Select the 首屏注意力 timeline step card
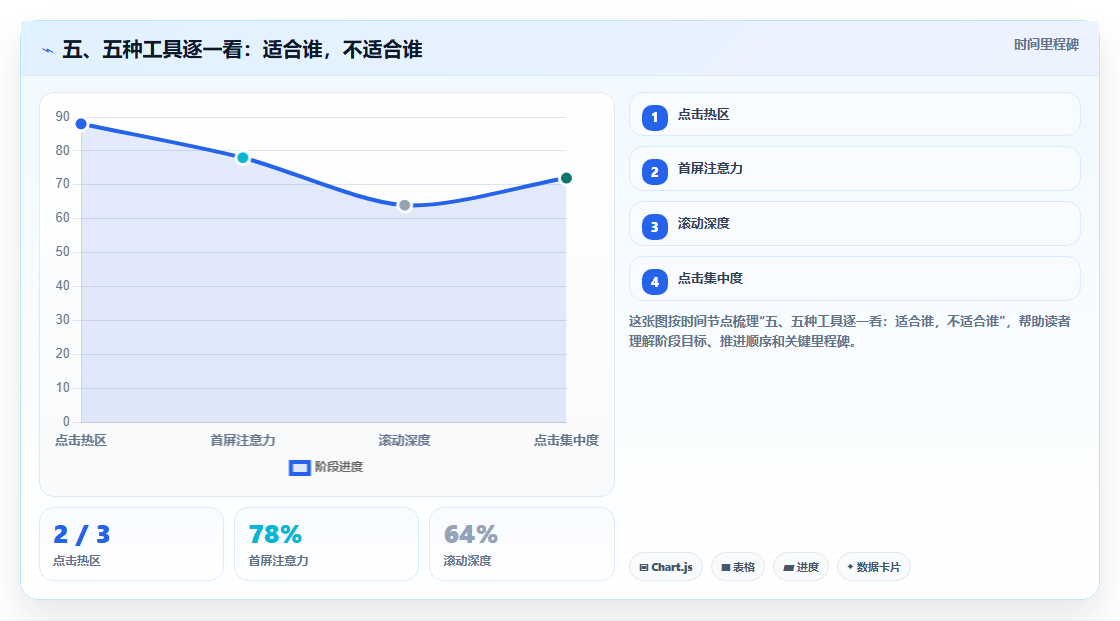Image resolution: width=1120 pixels, height=621 pixels. point(854,169)
